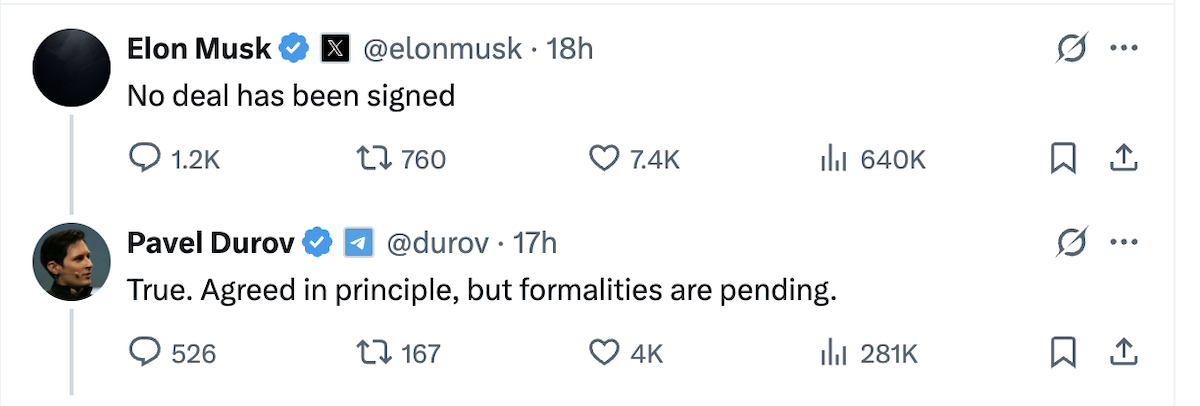Open the @elonmusk profile handle
Screen dimensions: 1200x406
point(441,49)
